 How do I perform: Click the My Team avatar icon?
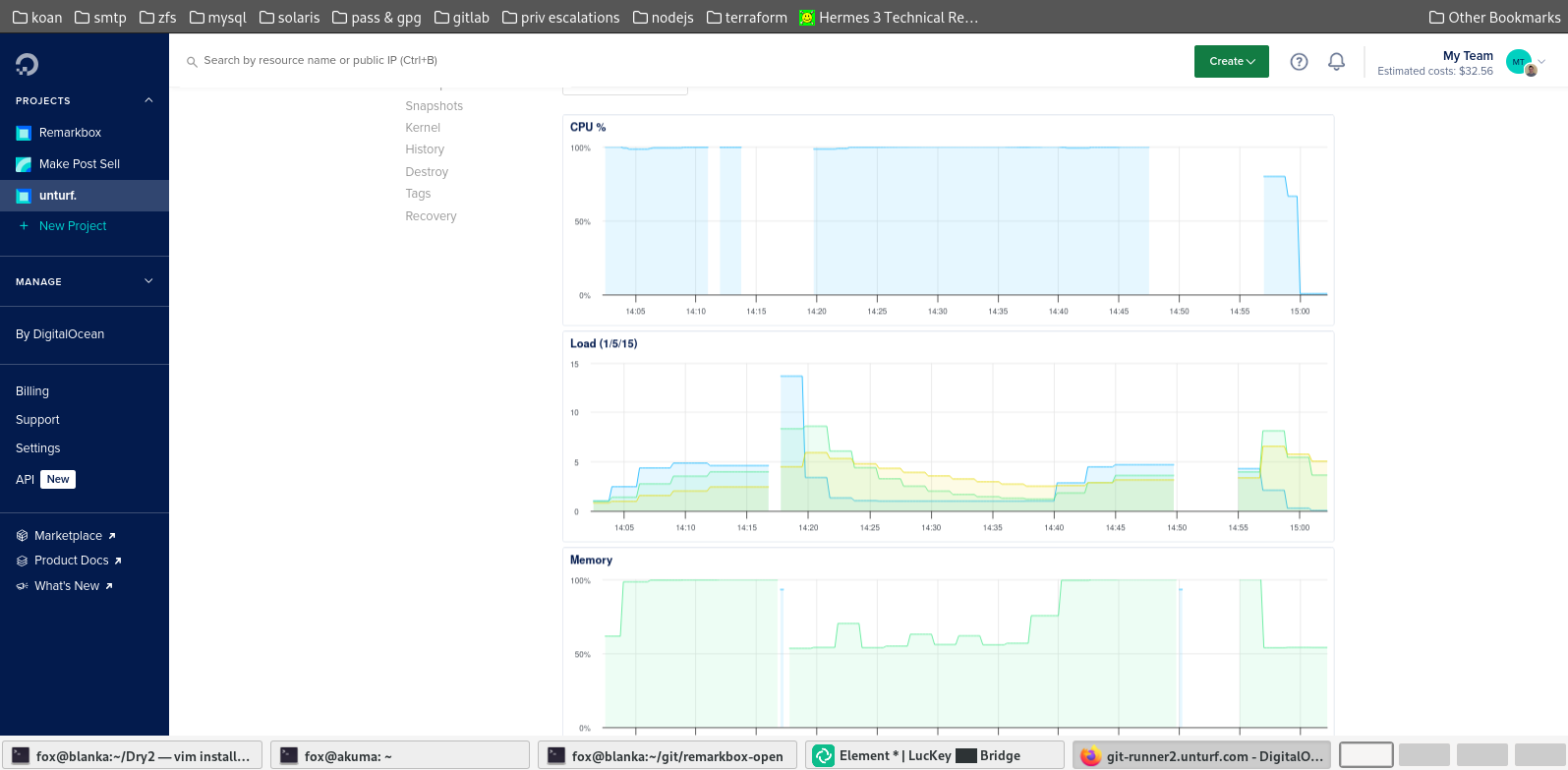1519,62
